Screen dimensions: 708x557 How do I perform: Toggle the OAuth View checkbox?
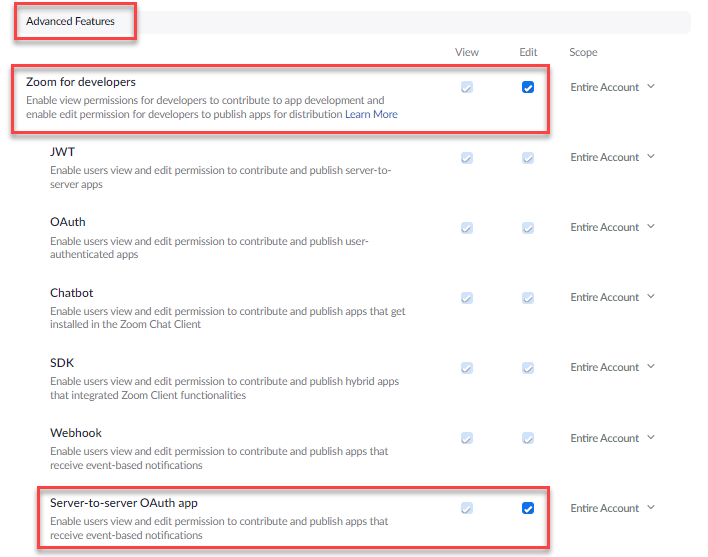[467, 227]
